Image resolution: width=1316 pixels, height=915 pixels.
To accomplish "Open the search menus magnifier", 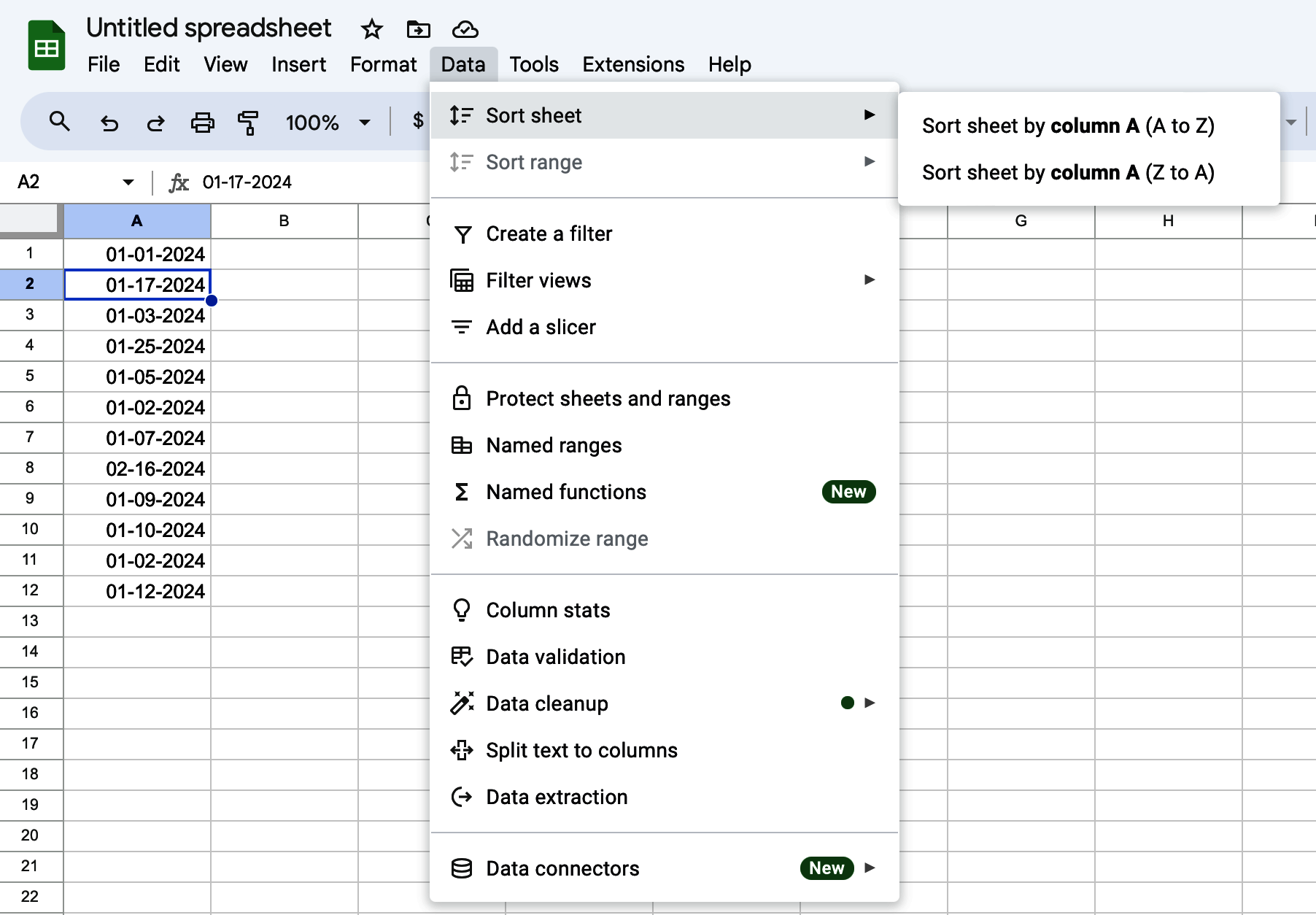I will tap(60, 122).
